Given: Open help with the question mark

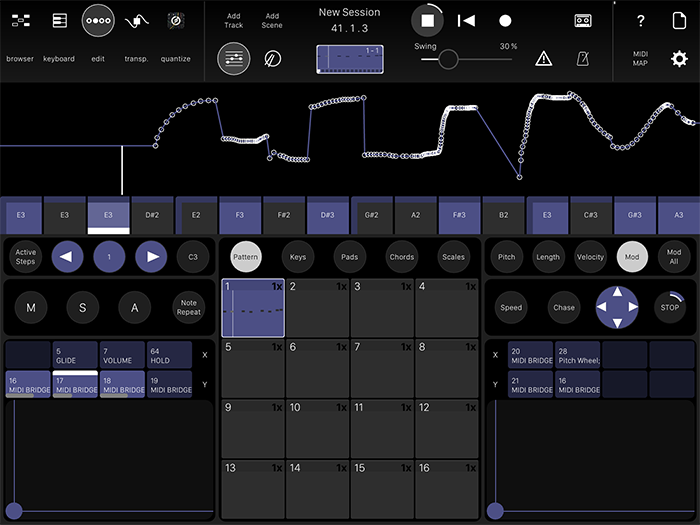Looking at the screenshot, I should [640, 21].
